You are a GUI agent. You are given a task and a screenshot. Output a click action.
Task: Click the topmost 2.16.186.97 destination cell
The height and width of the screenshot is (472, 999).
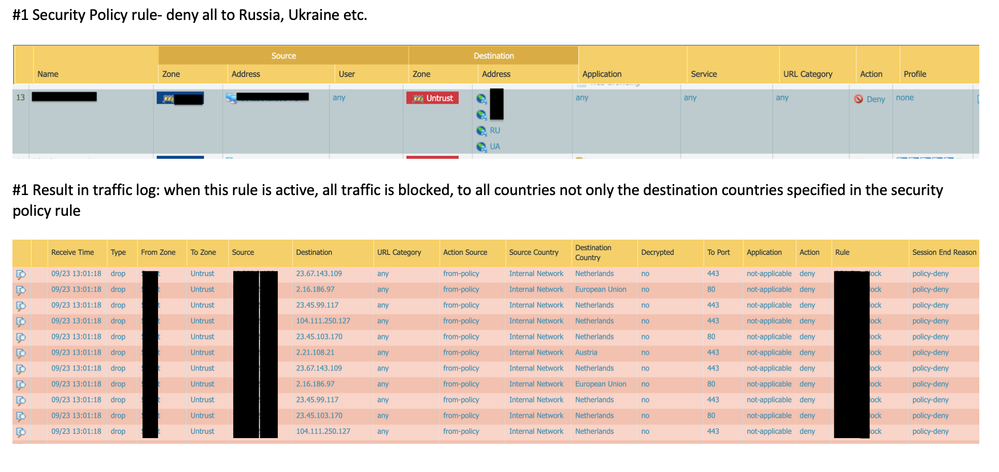pyautogui.click(x=315, y=290)
